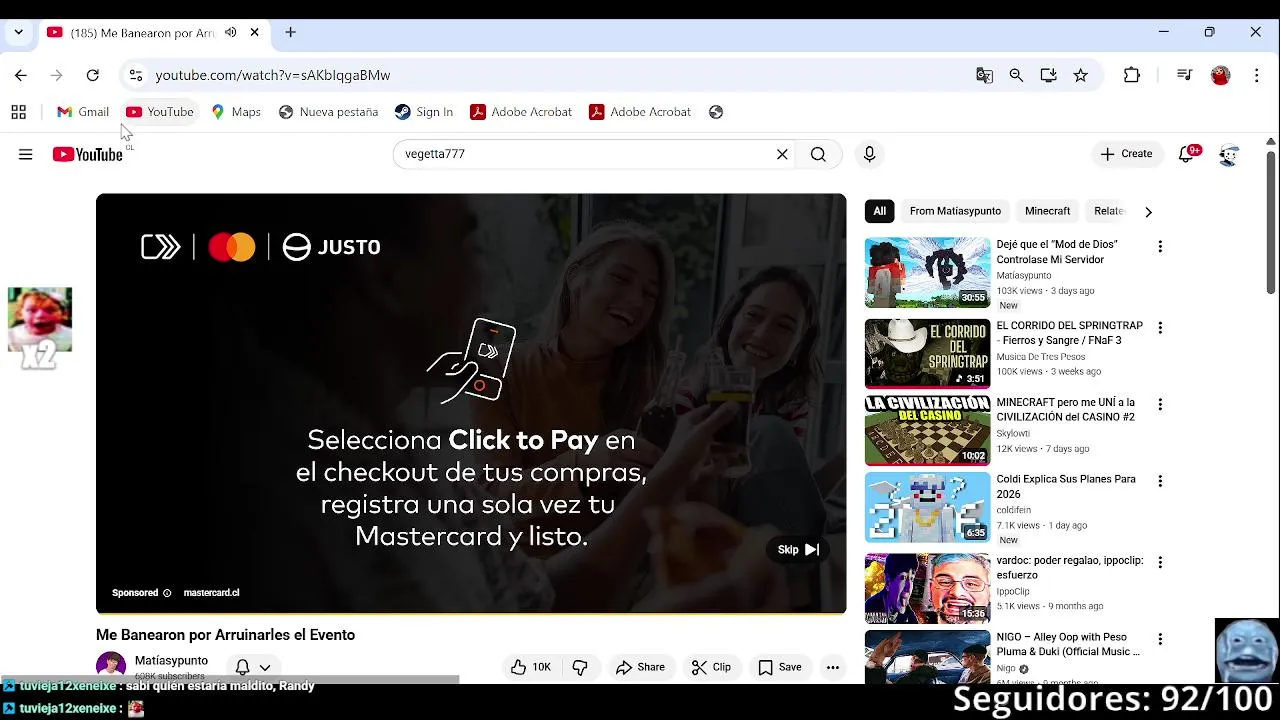Viewport: 1280px width, 720px height.
Task: Go to the YouTube home logo
Action: click(88, 154)
